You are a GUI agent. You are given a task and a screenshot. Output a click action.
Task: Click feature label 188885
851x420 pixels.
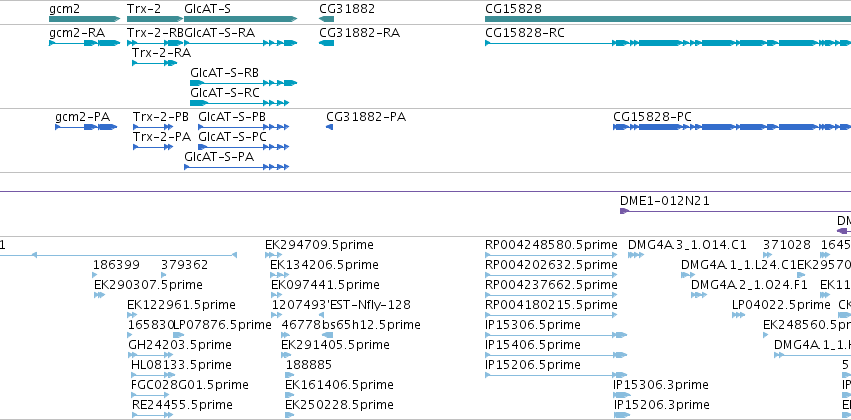click(309, 365)
